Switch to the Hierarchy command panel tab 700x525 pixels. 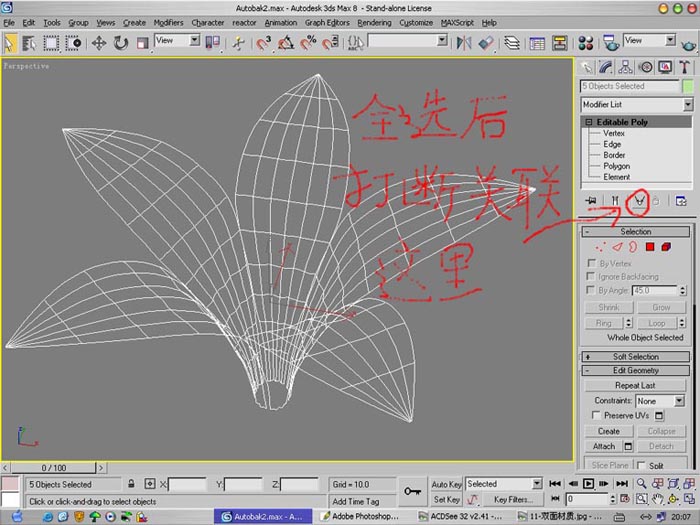coord(625,67)
